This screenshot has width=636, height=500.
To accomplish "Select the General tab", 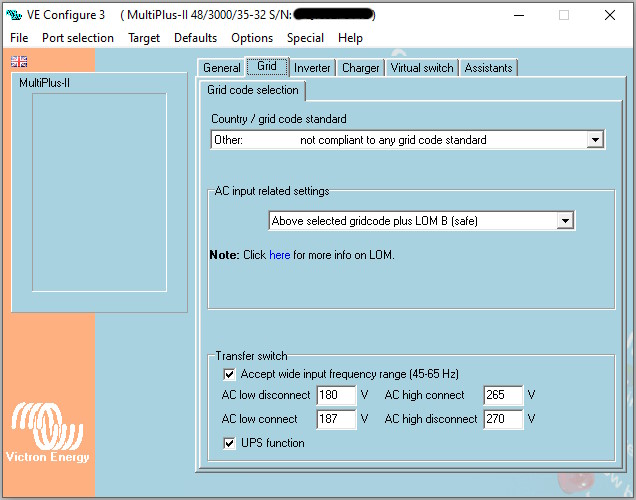I will point(222,68).
